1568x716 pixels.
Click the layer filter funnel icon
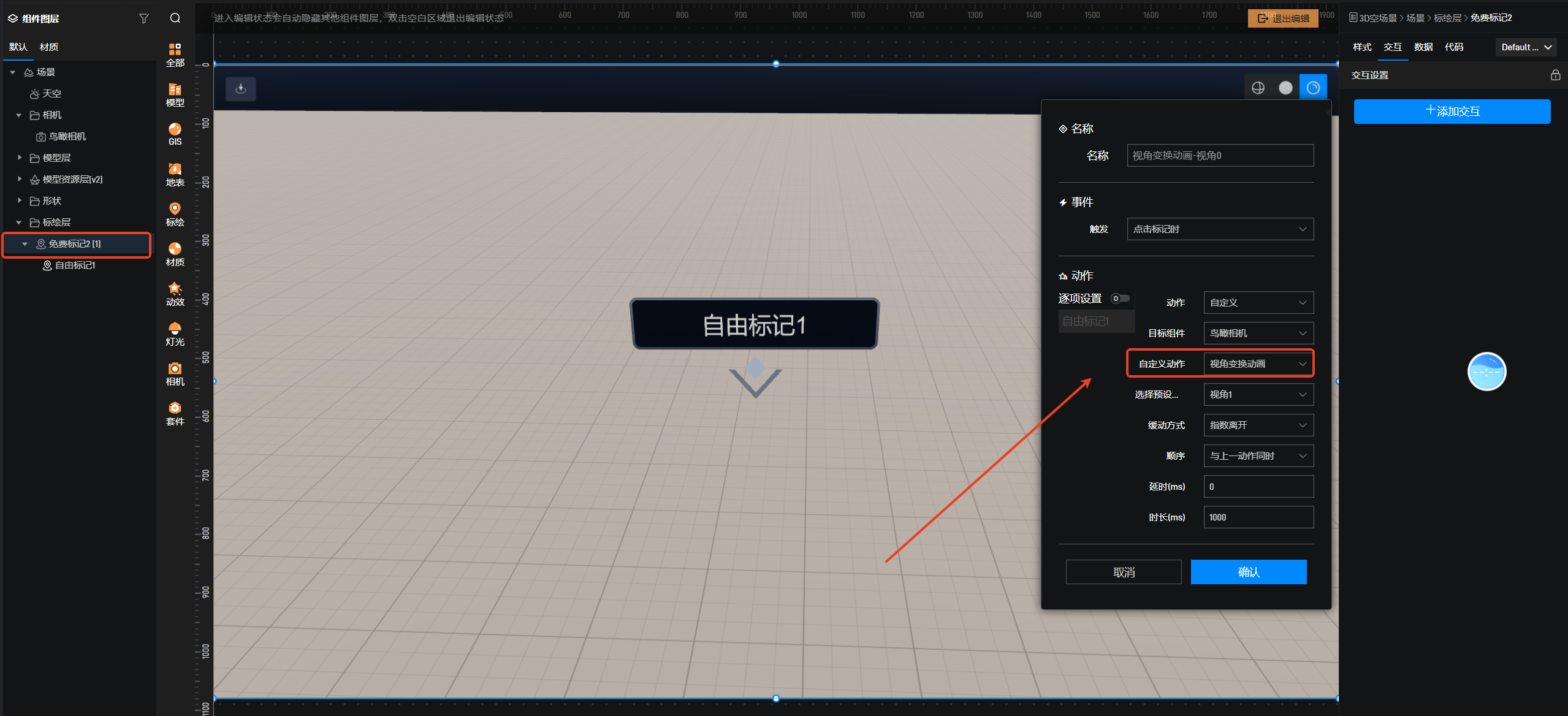tap(144, 18)
